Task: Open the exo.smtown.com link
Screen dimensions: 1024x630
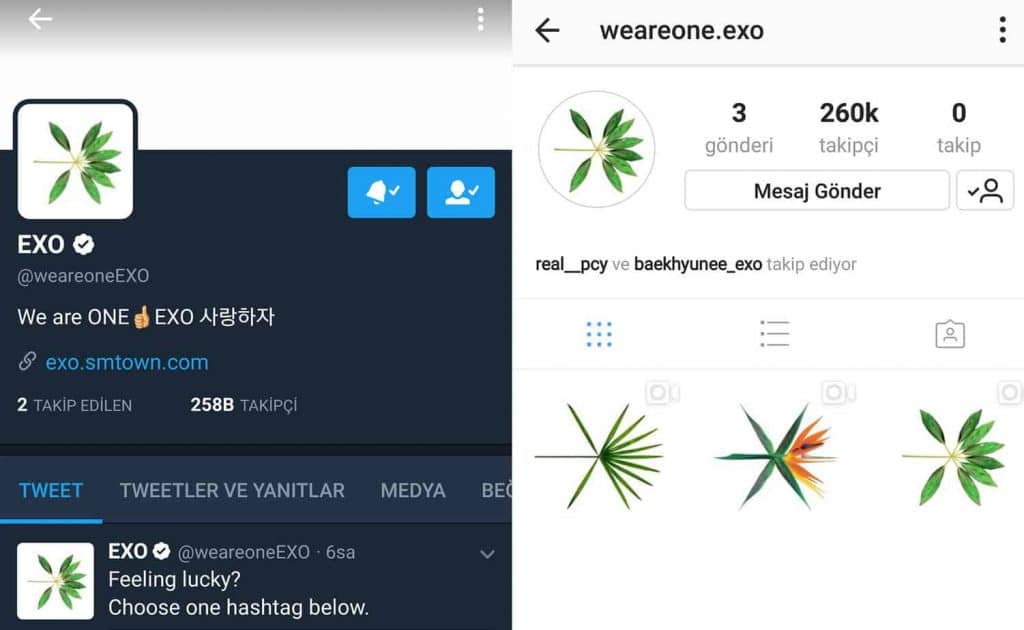Action: (127, 362)
